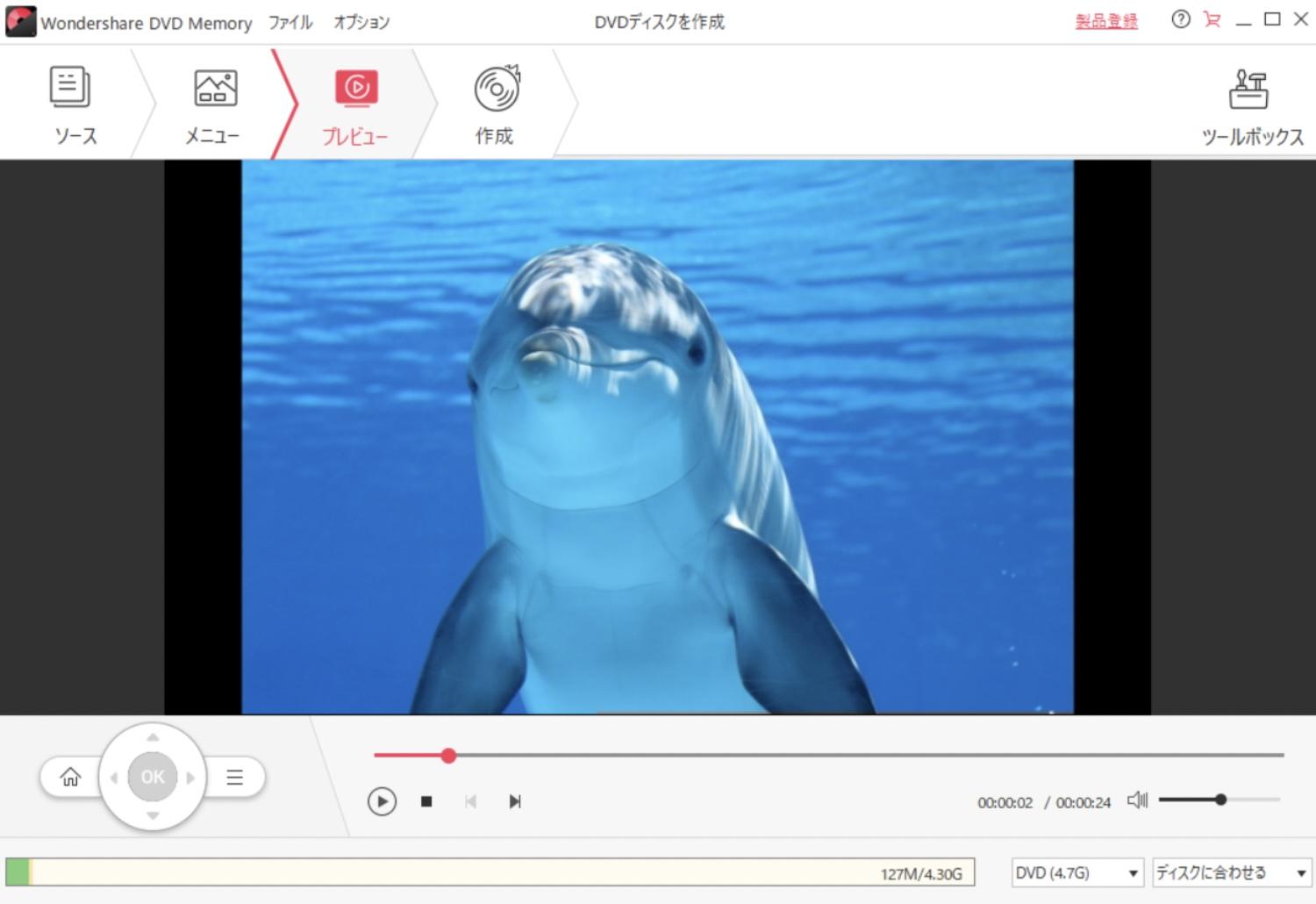Click the home button on the remote
The image size is (1316, 904).
coord(70,777)
